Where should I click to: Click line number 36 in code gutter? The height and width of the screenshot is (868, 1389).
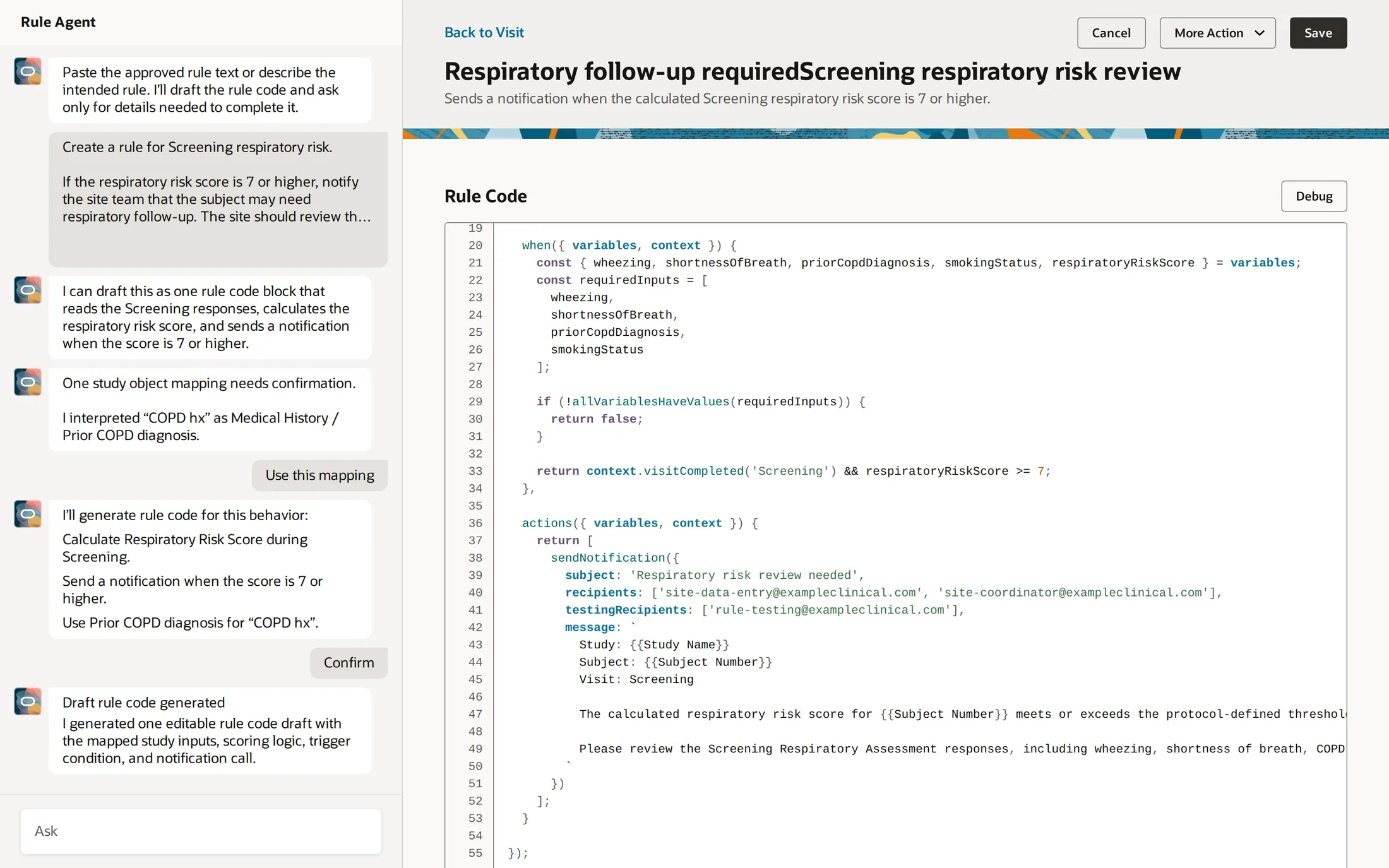point(475,523)
